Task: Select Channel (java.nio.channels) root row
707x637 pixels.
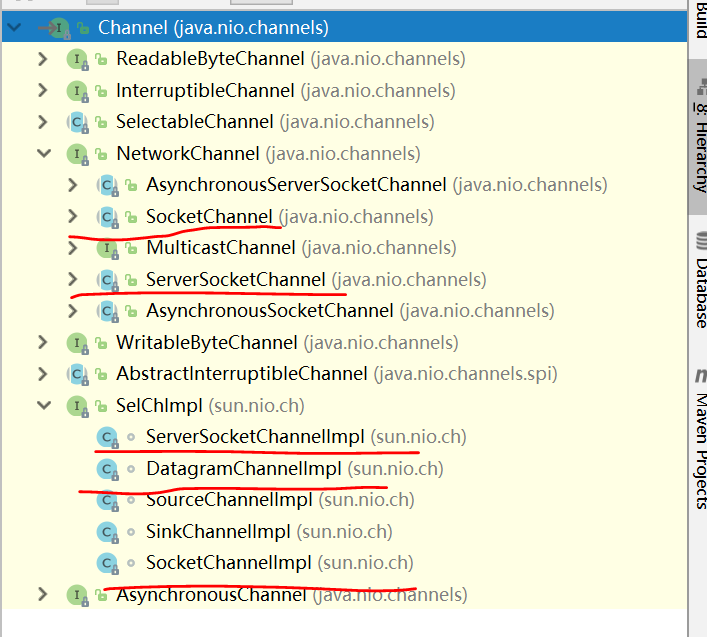Action: 344,27
